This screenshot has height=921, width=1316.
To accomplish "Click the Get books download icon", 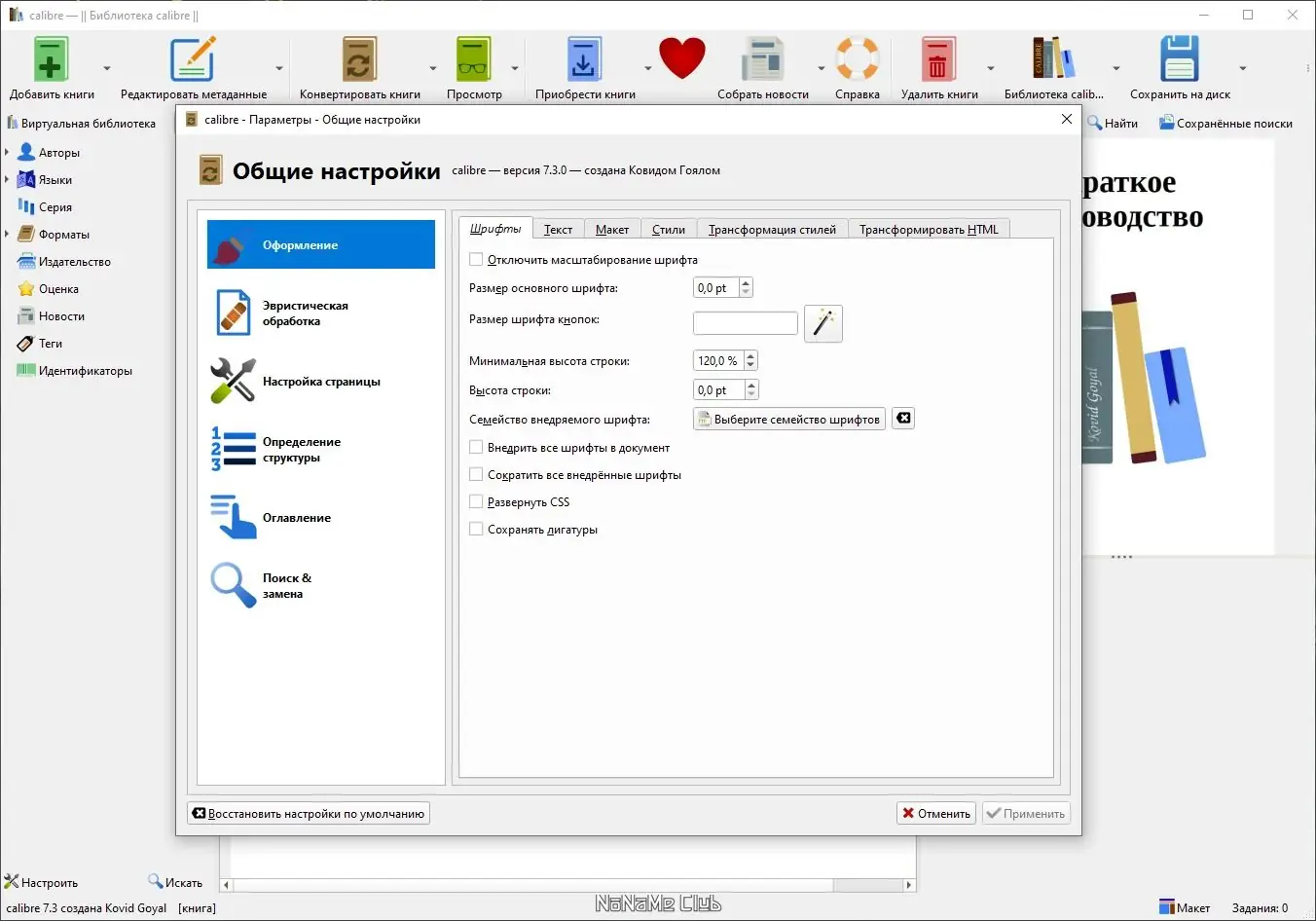I will [x=584, y=59].
